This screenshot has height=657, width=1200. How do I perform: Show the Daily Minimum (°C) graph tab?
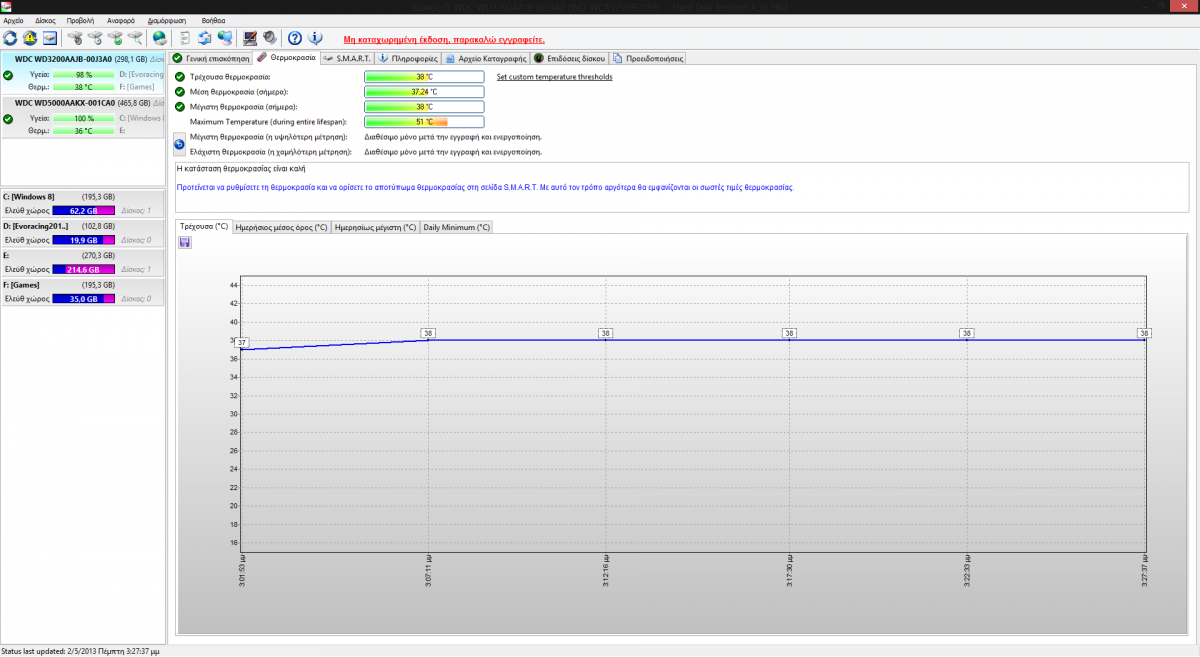pyautogui.click(x=456, y=227)
